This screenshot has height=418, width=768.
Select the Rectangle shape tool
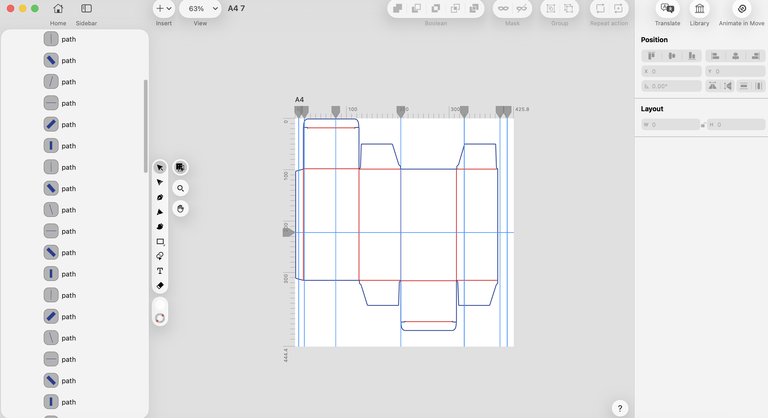click(x=160, y=241)
